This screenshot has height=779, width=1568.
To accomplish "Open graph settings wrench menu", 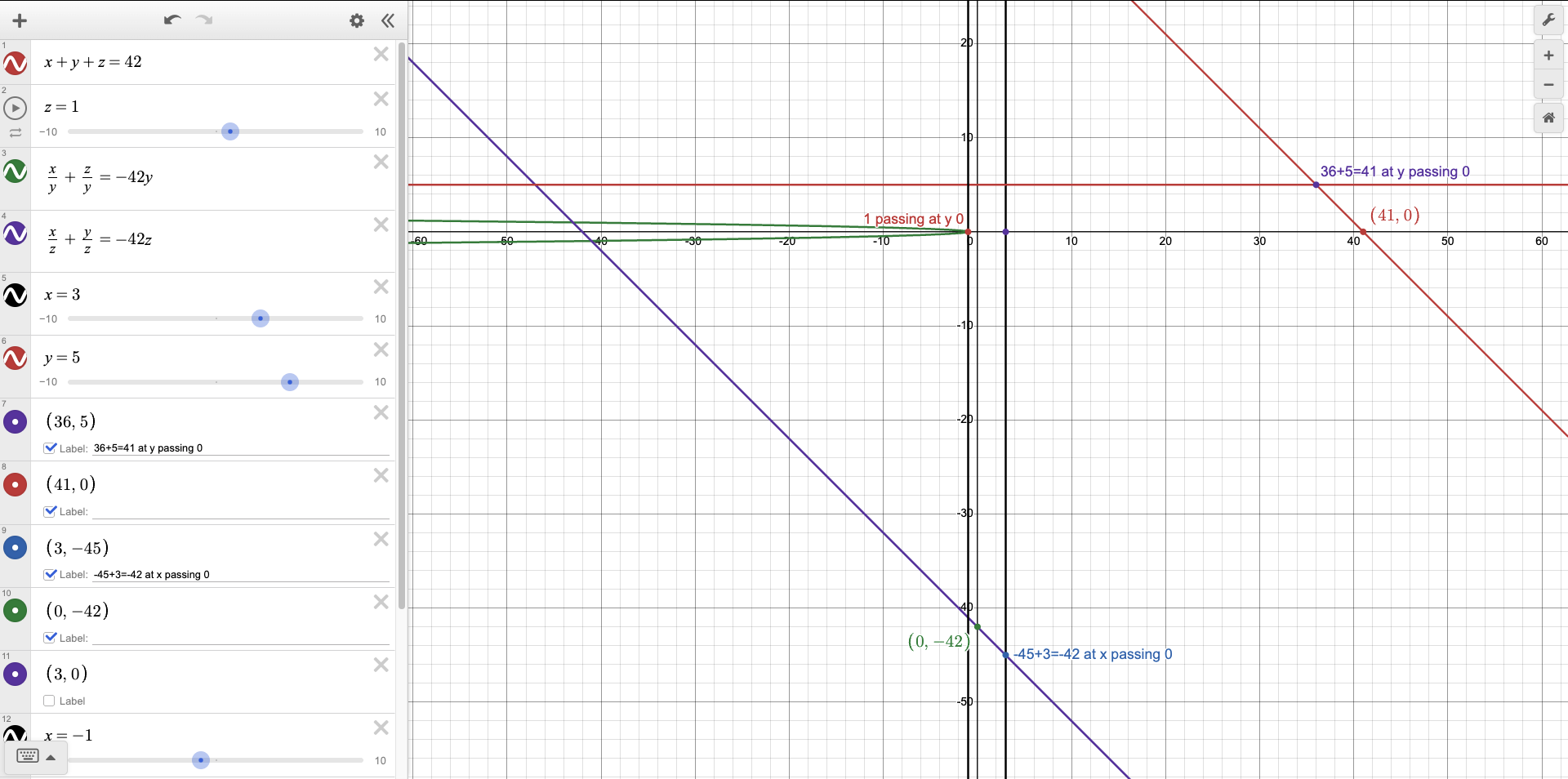I will (x=1548, y=20).
